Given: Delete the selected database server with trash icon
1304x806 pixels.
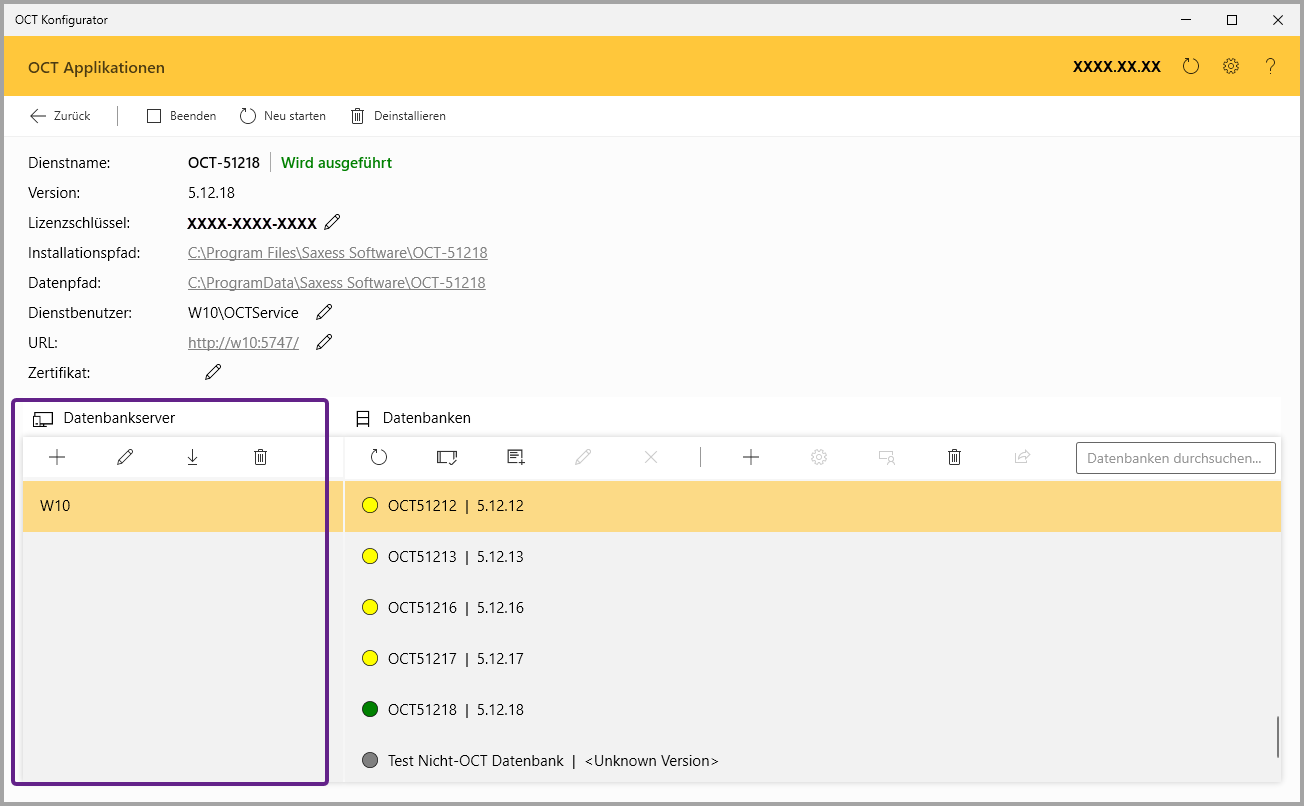Looking at the screenshot, I should point(260,457).
